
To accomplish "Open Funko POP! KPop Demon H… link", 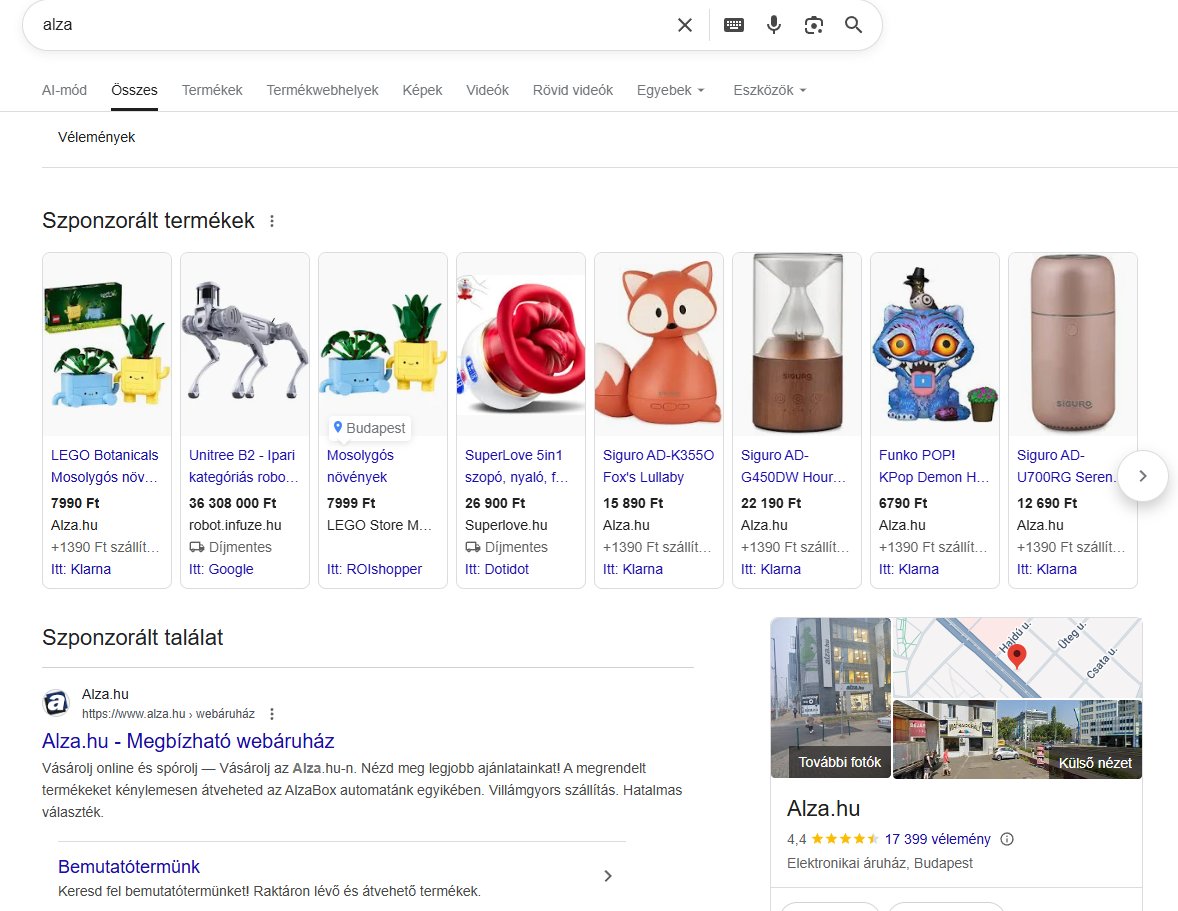I will pyautogui.click(x=934, y=466).
